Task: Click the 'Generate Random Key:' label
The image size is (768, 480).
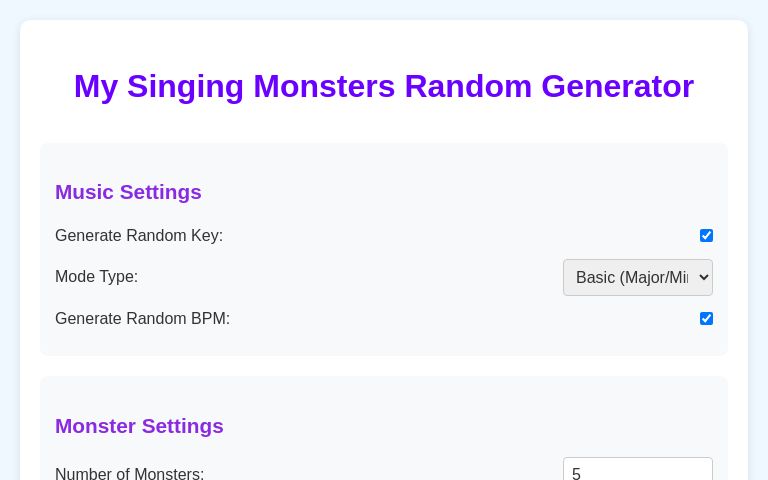Action: 139,236
